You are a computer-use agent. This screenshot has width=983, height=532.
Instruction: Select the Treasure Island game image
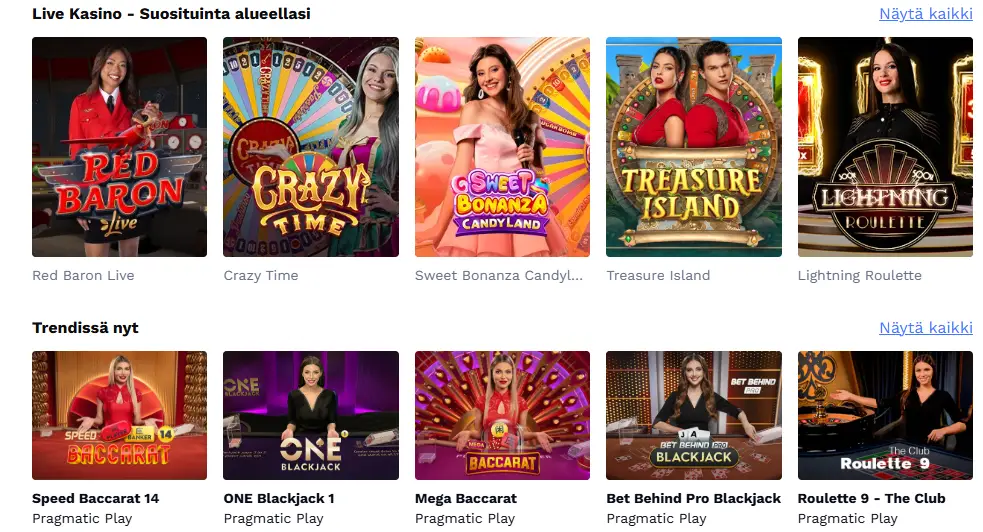[694, 147]
